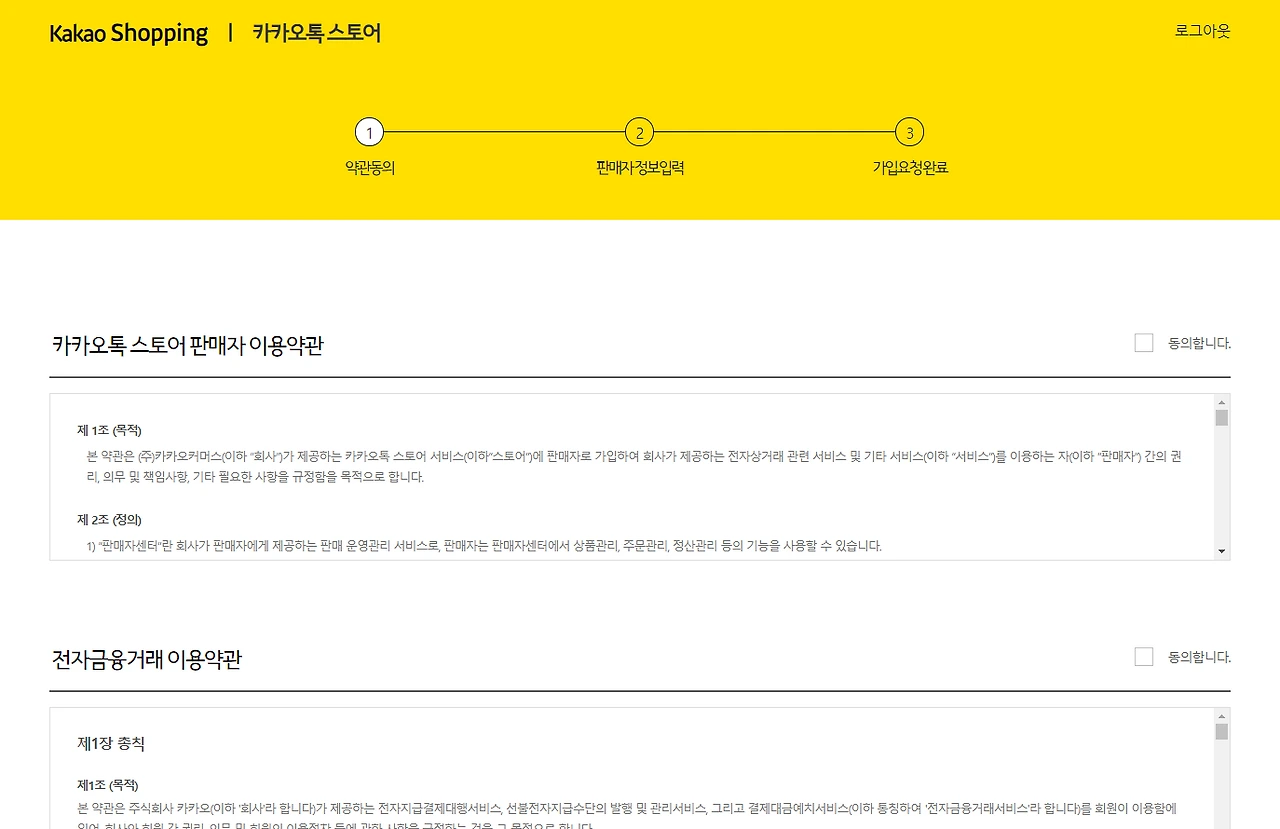
Task: Click the 동의합니다 label beside 전자금융거래 이용약관
Action: (x=1199, y=658)
